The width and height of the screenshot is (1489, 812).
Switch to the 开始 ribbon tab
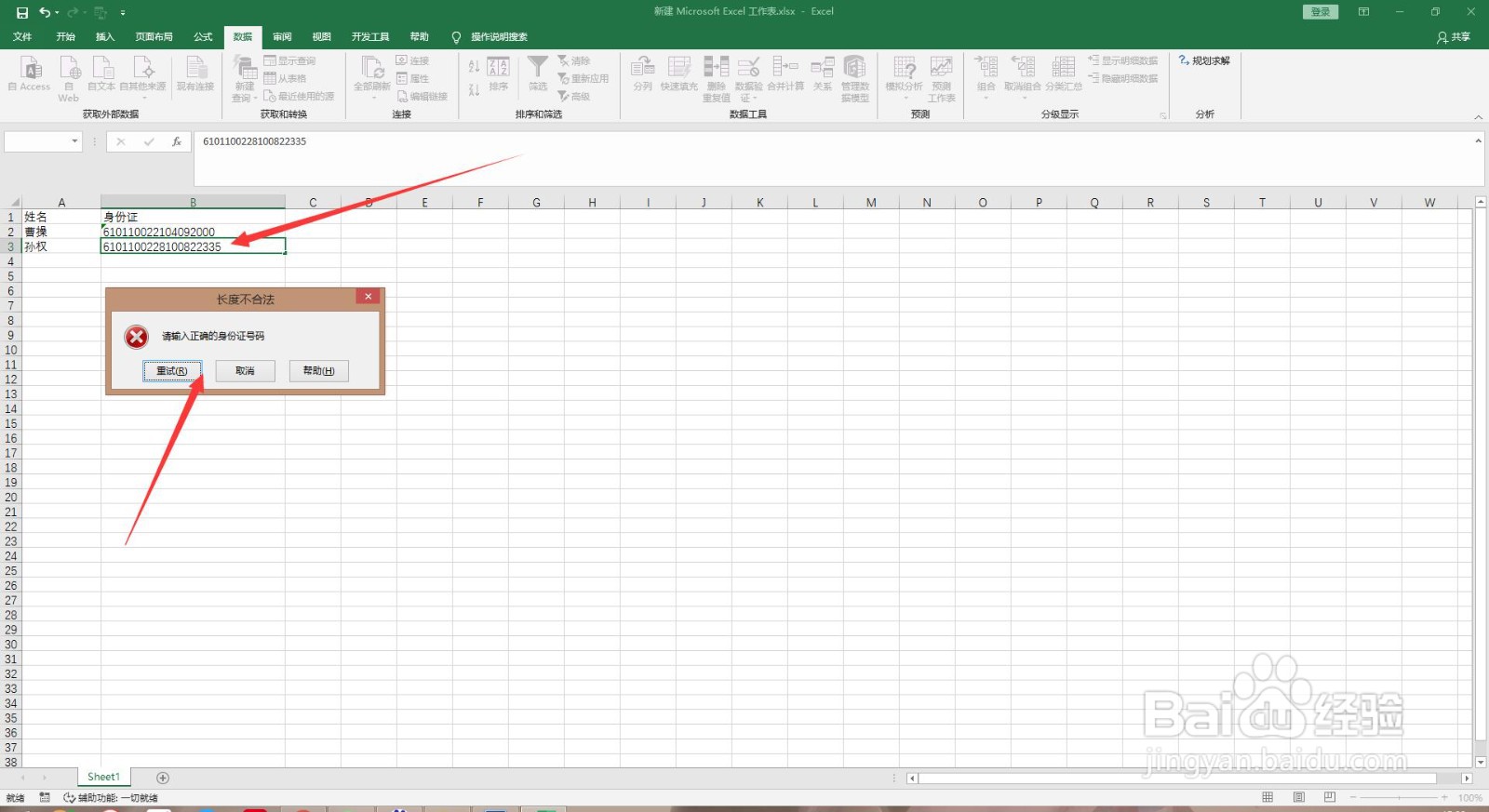coord(65,37)
